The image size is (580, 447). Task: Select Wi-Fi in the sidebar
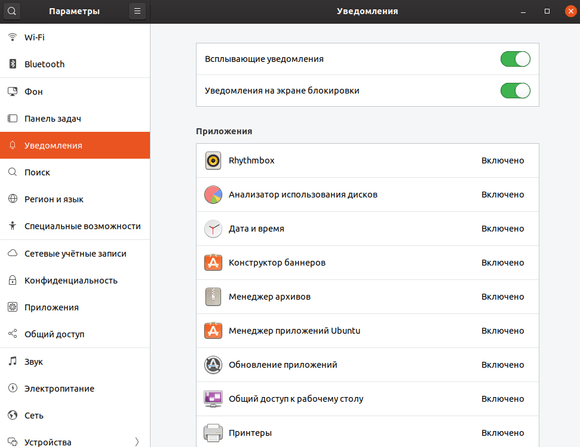75,37
